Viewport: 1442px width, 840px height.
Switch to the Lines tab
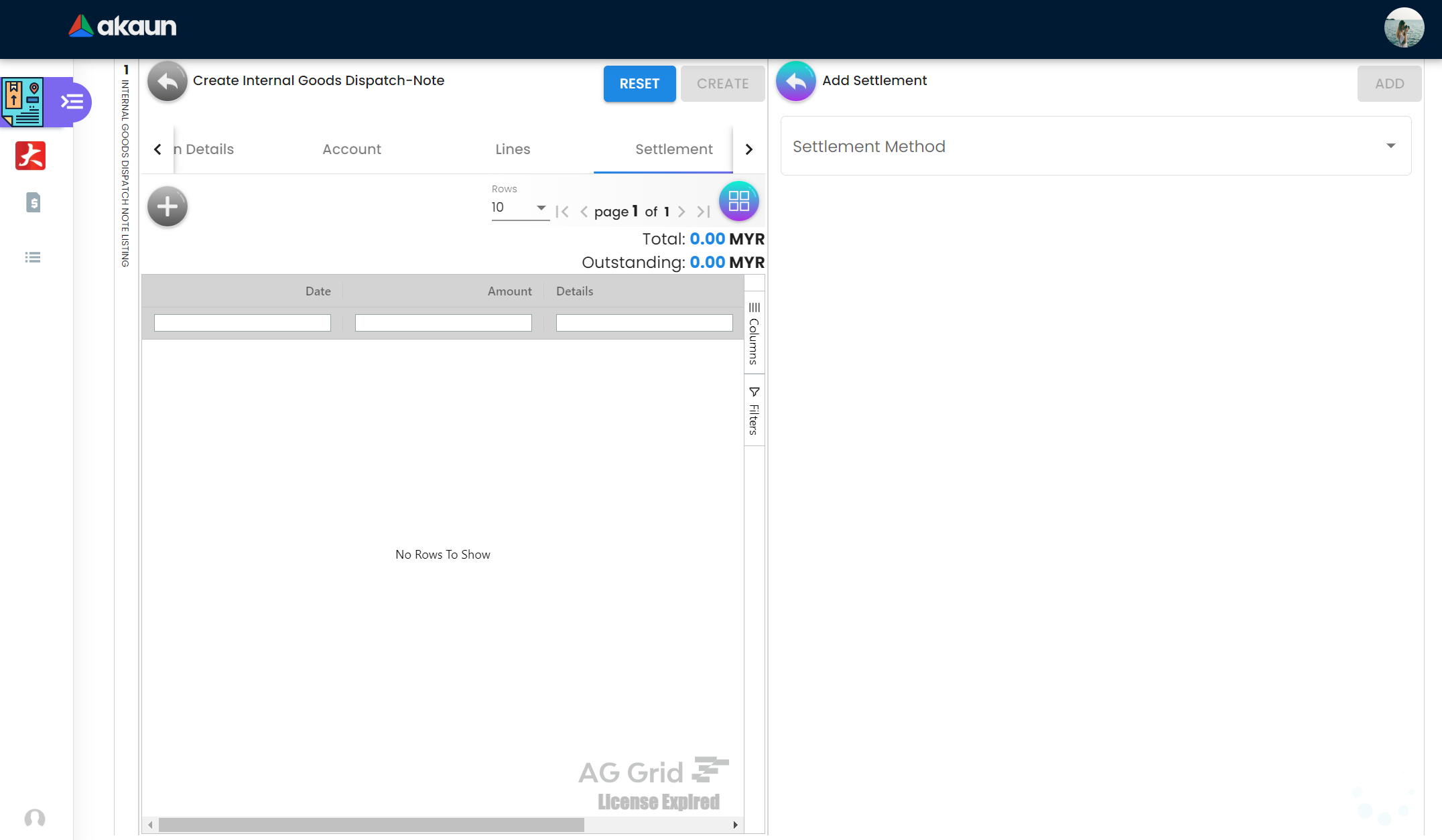(513, 149)
